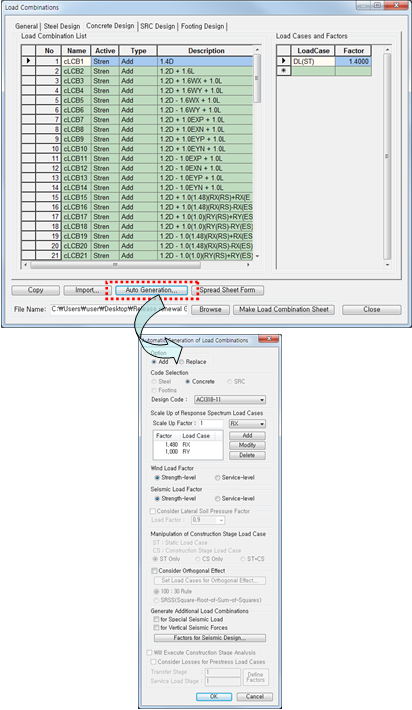Image resolution: width=412 pixels, height=710 pixels.
Task: Switch to the Steel Design tab
Action: pyautogui.click(x=62, y=26)
